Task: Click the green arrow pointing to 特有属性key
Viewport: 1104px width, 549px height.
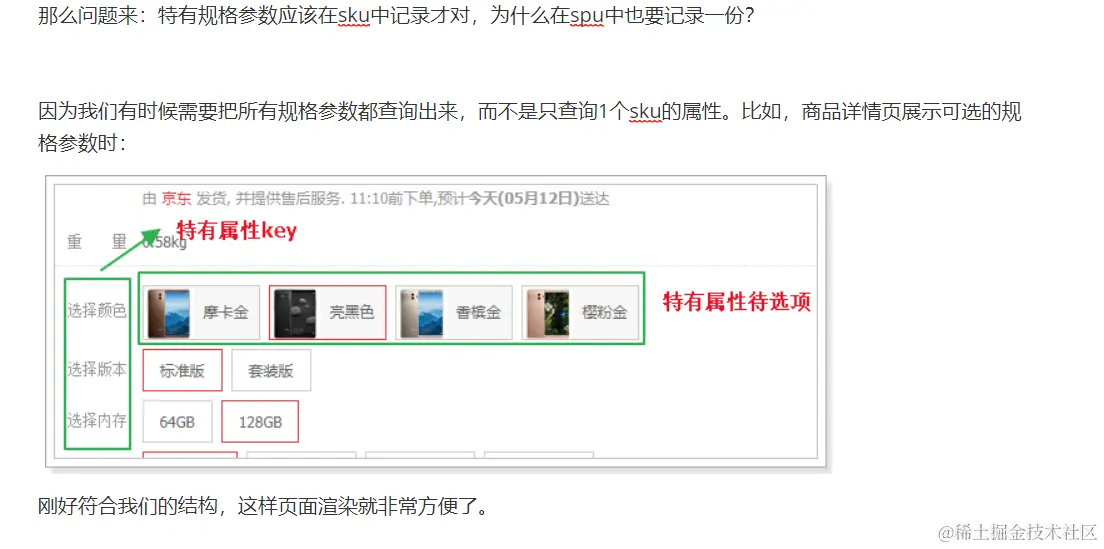Action: tap(131, 249)
